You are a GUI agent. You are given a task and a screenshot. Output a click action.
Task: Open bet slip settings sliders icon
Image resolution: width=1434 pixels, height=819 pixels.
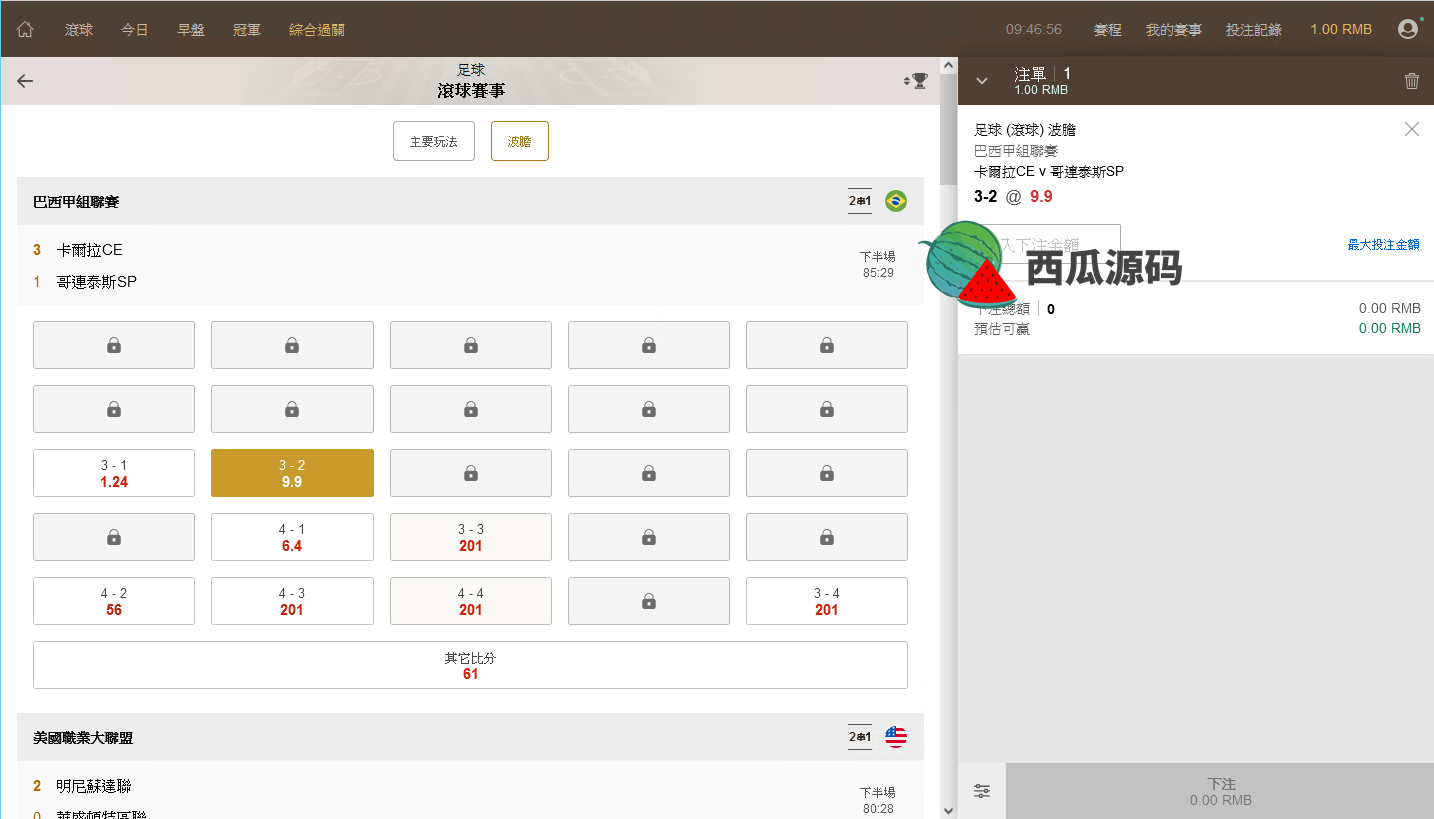pyautogui.click(x=982, y=791)
